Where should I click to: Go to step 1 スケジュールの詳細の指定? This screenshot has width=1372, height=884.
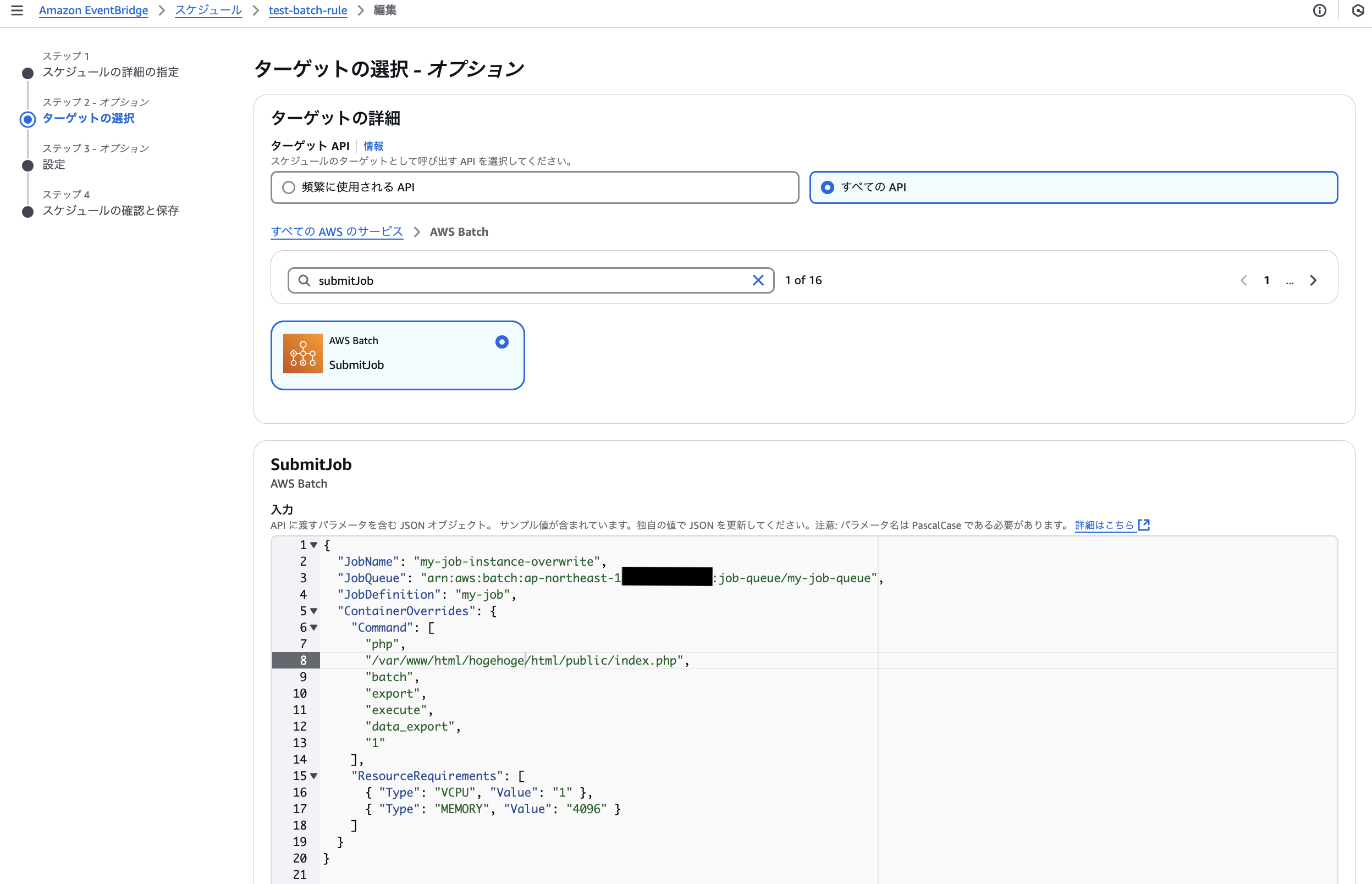point(110,73)
